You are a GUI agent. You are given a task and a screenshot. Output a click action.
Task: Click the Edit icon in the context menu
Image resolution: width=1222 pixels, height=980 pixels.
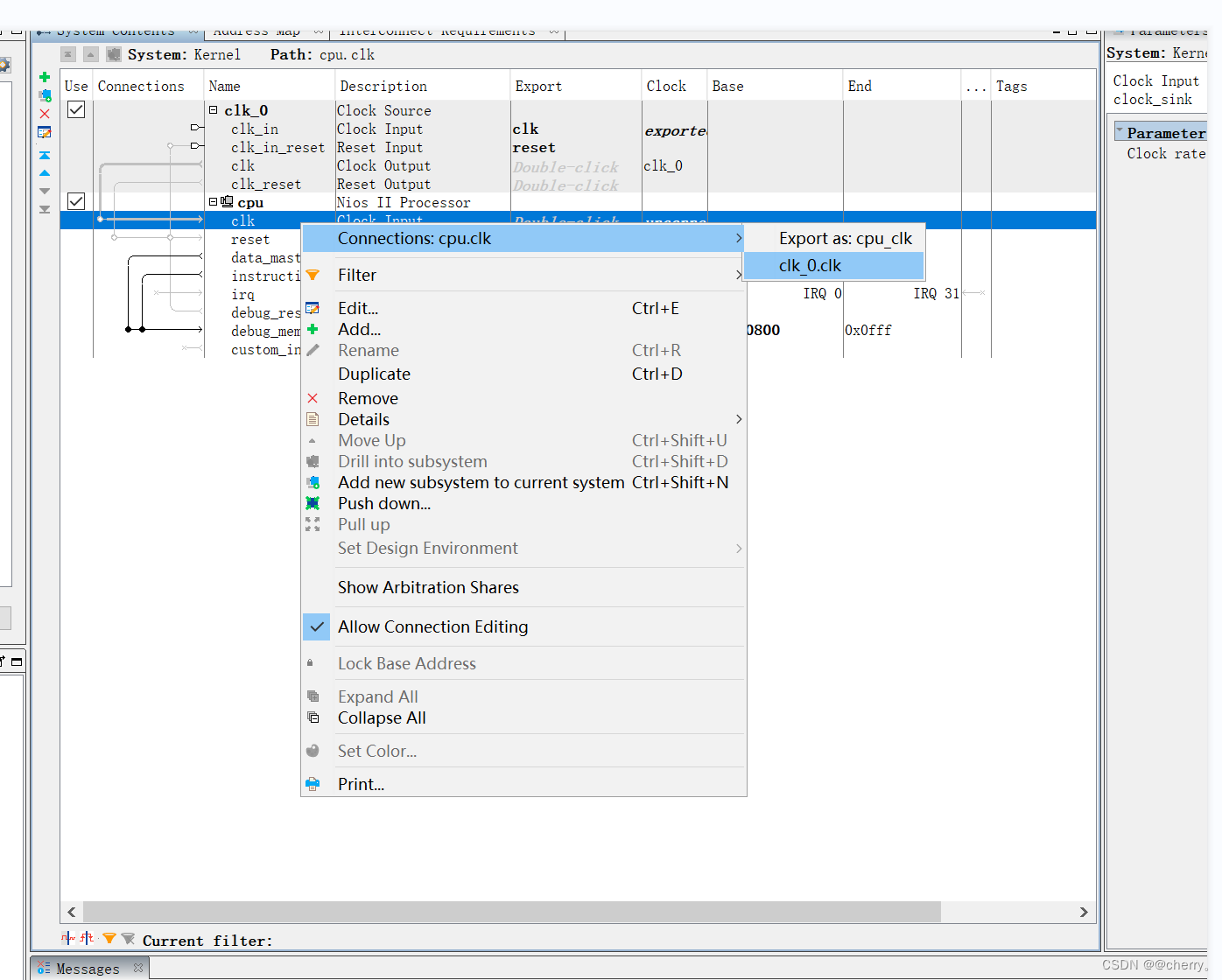coord(313,308)
